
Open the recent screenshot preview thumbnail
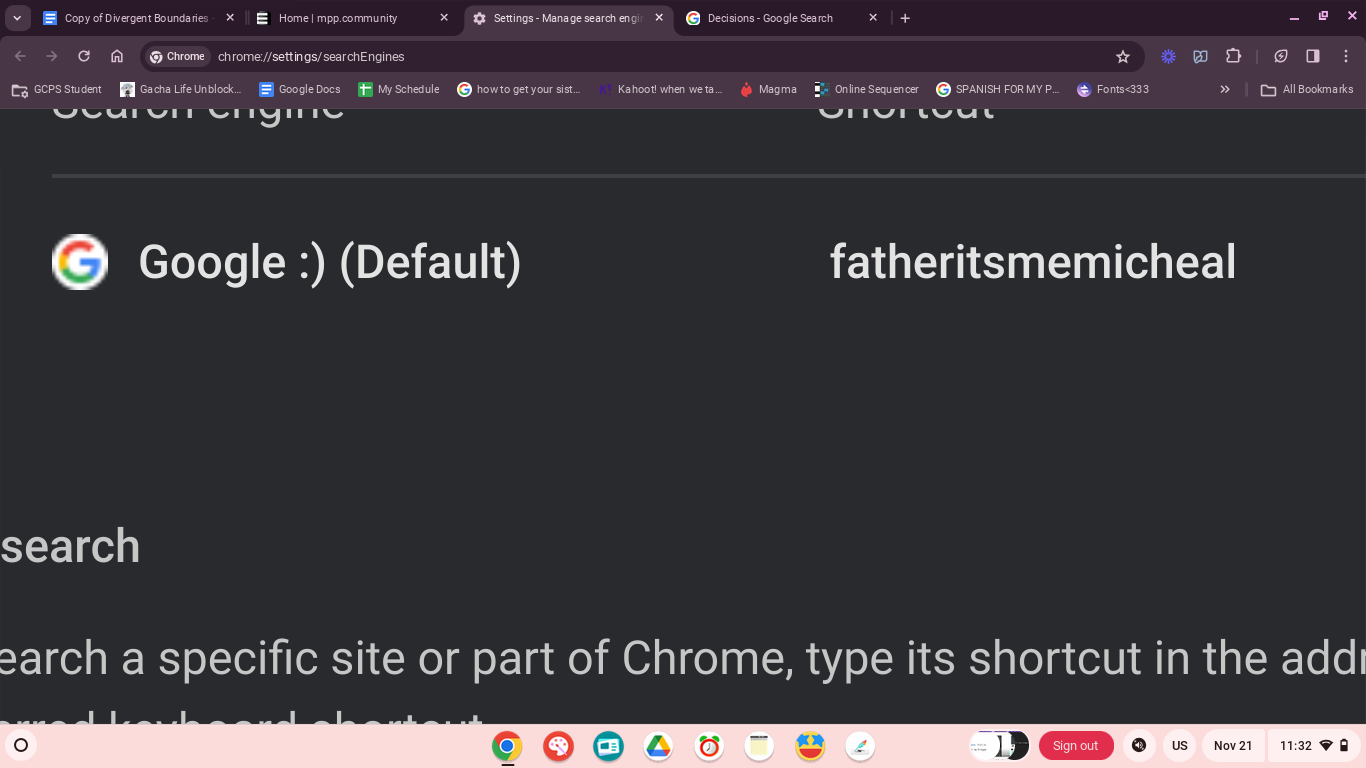pyautogui.click(x=999, y=745)
